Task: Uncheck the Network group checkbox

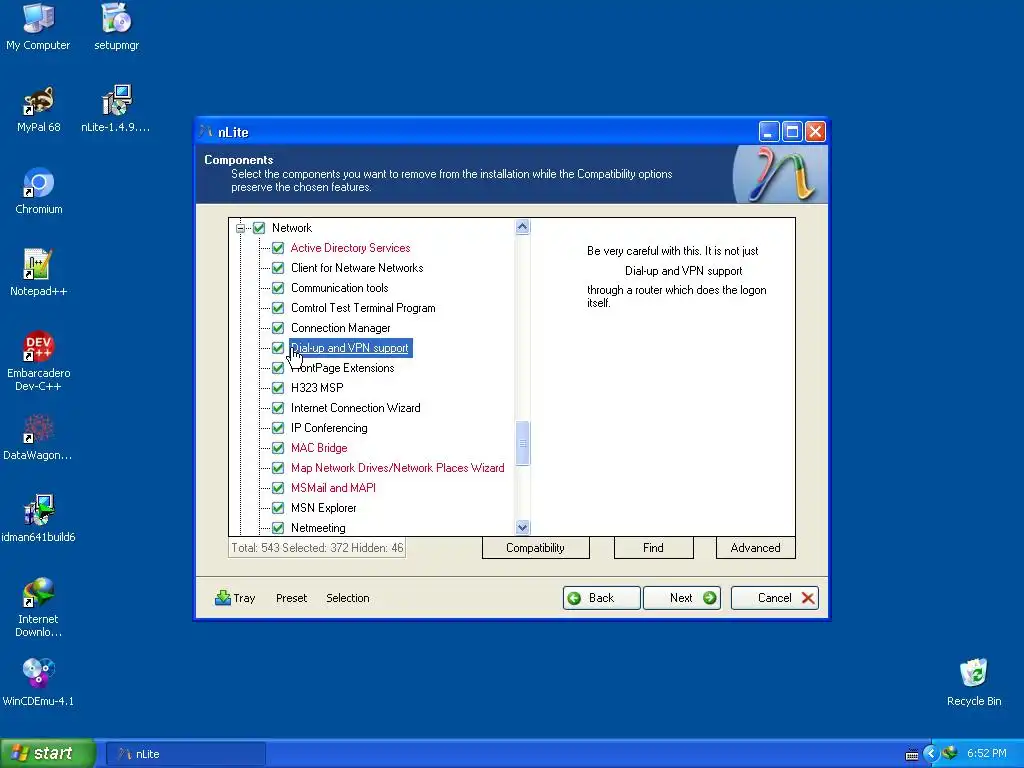Action: coord(259,228)
